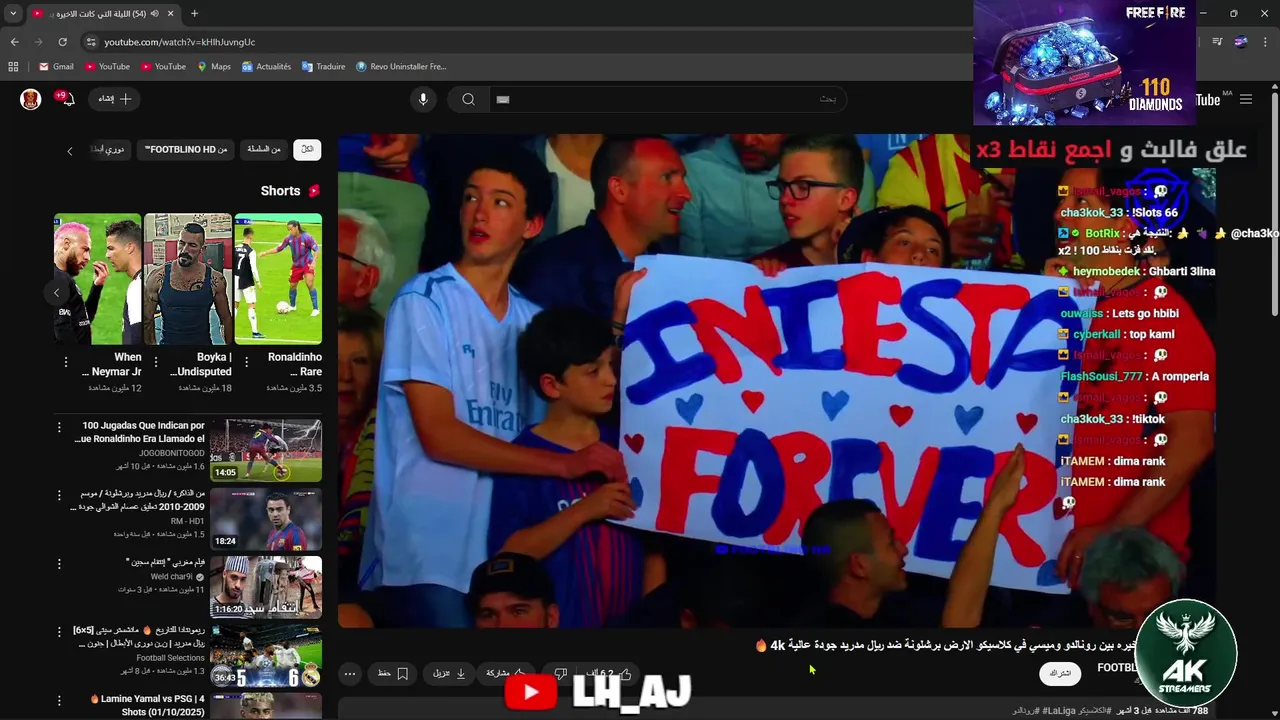The width and height of the screenshot is (1280, 720).
Task: Select the 'دوري أبطال' filter chip
Action: (x=110, y=149)
